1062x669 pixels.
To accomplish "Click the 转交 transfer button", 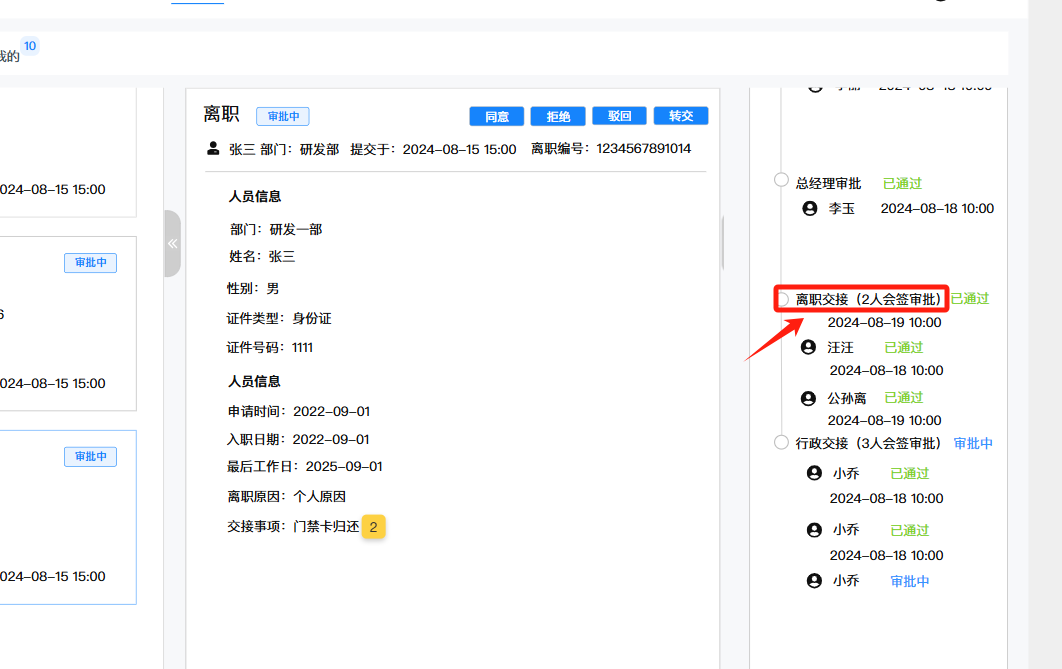I will pyautogui.click(x=681, y=116).
